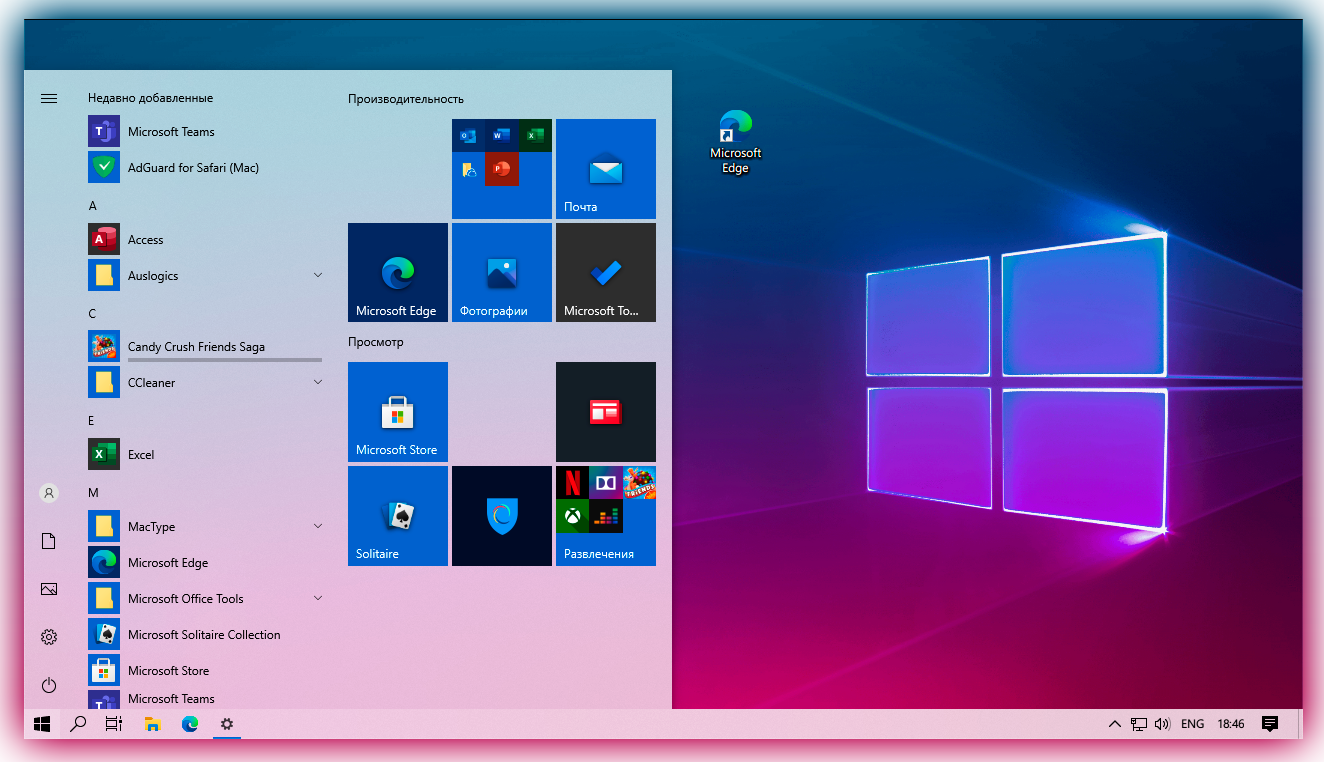Viewport: 1324px width, 762px height.
Task: Click the letter M section header
Action: 93,493
